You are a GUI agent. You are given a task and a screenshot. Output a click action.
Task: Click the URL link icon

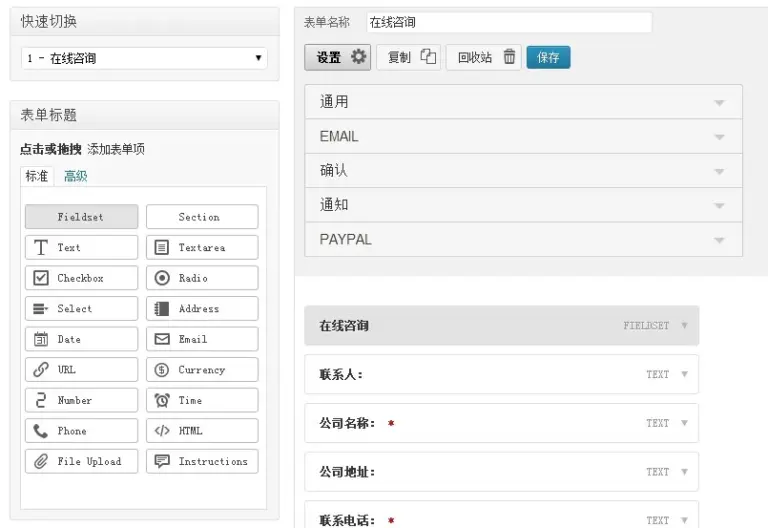click(x=41, y=369)
